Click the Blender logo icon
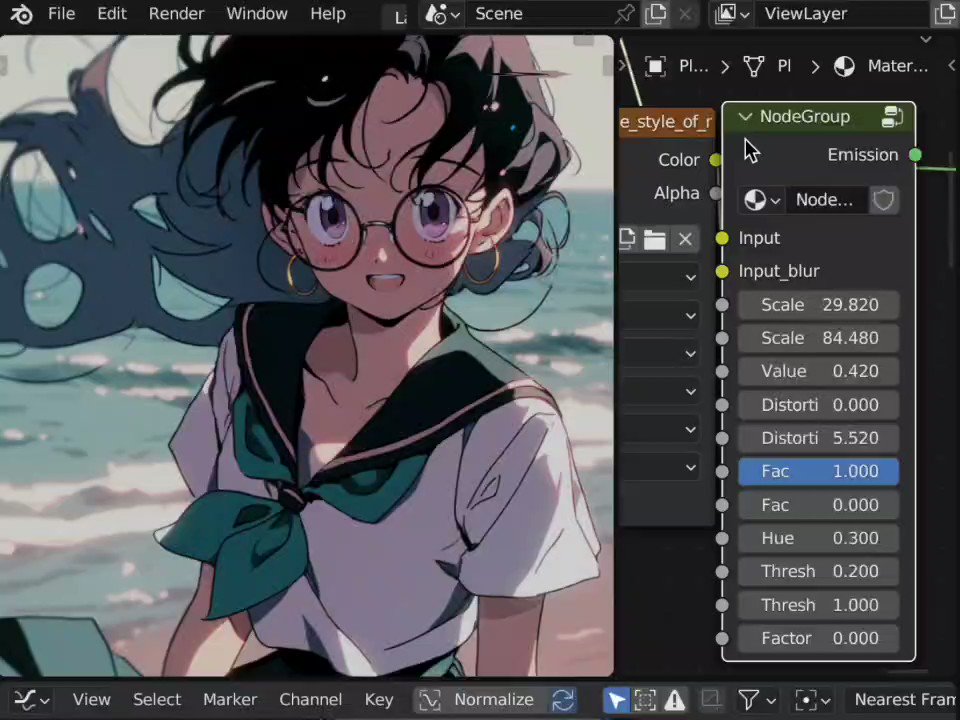This screenshot has width=960, height=720. click(x=21, y=14)
